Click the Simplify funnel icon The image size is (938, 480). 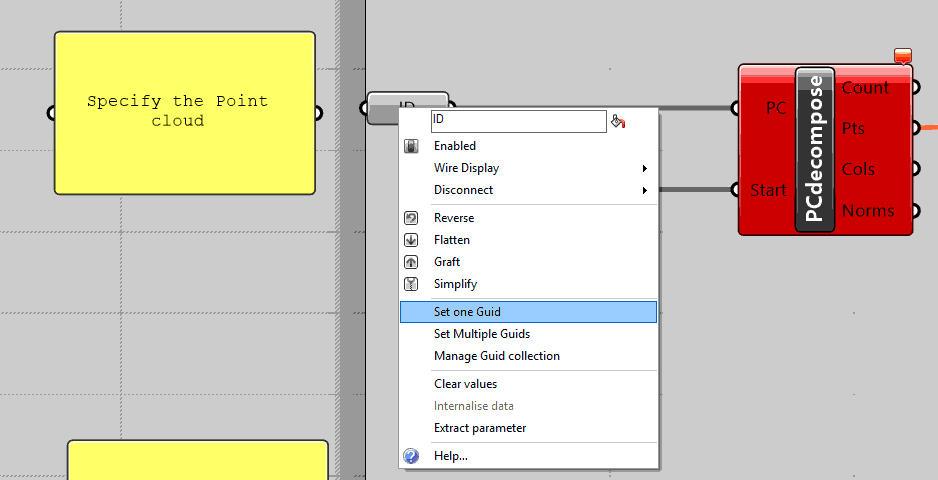tap(411, 284)
